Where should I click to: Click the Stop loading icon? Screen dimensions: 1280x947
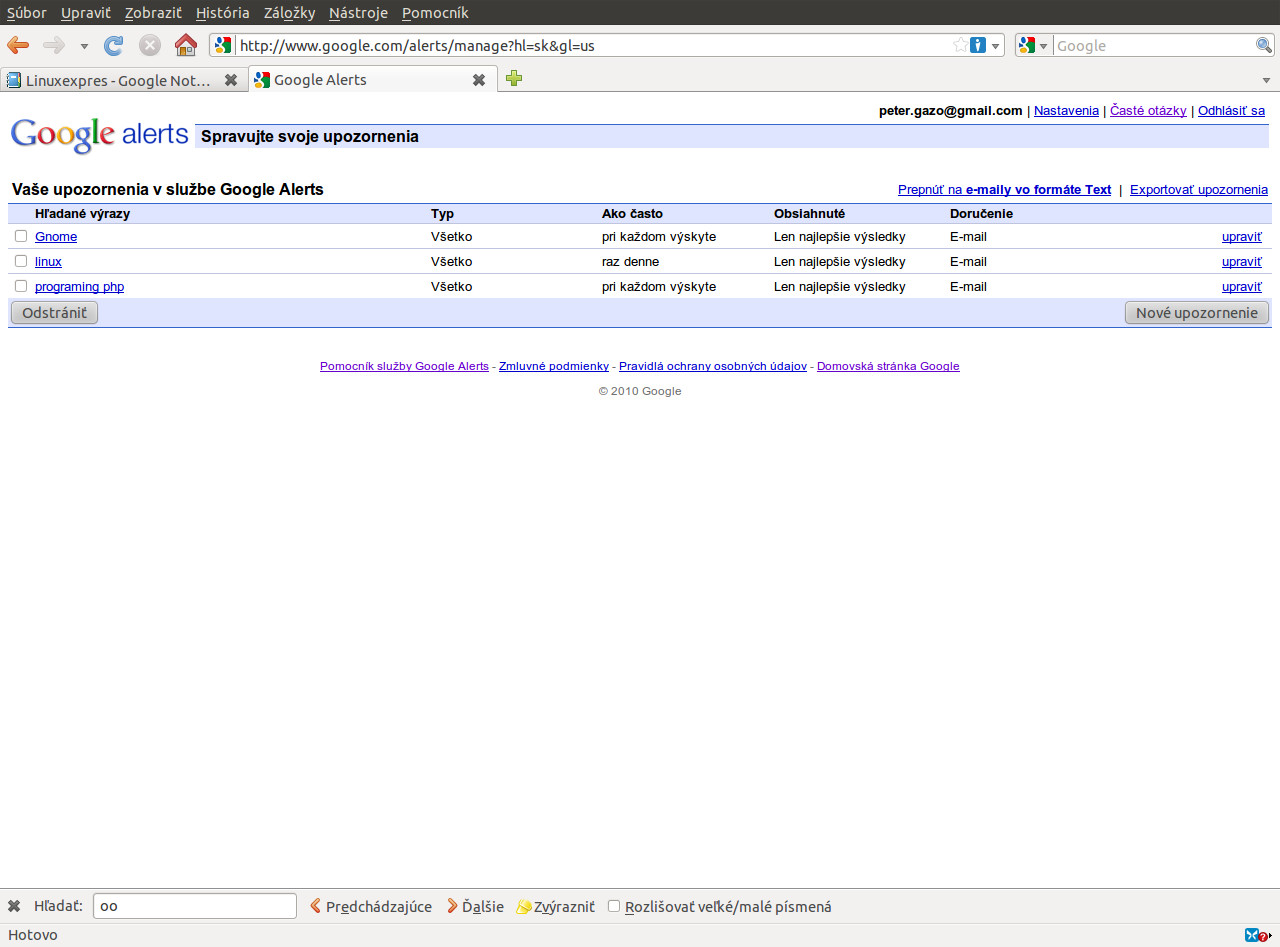coord(149,45)
